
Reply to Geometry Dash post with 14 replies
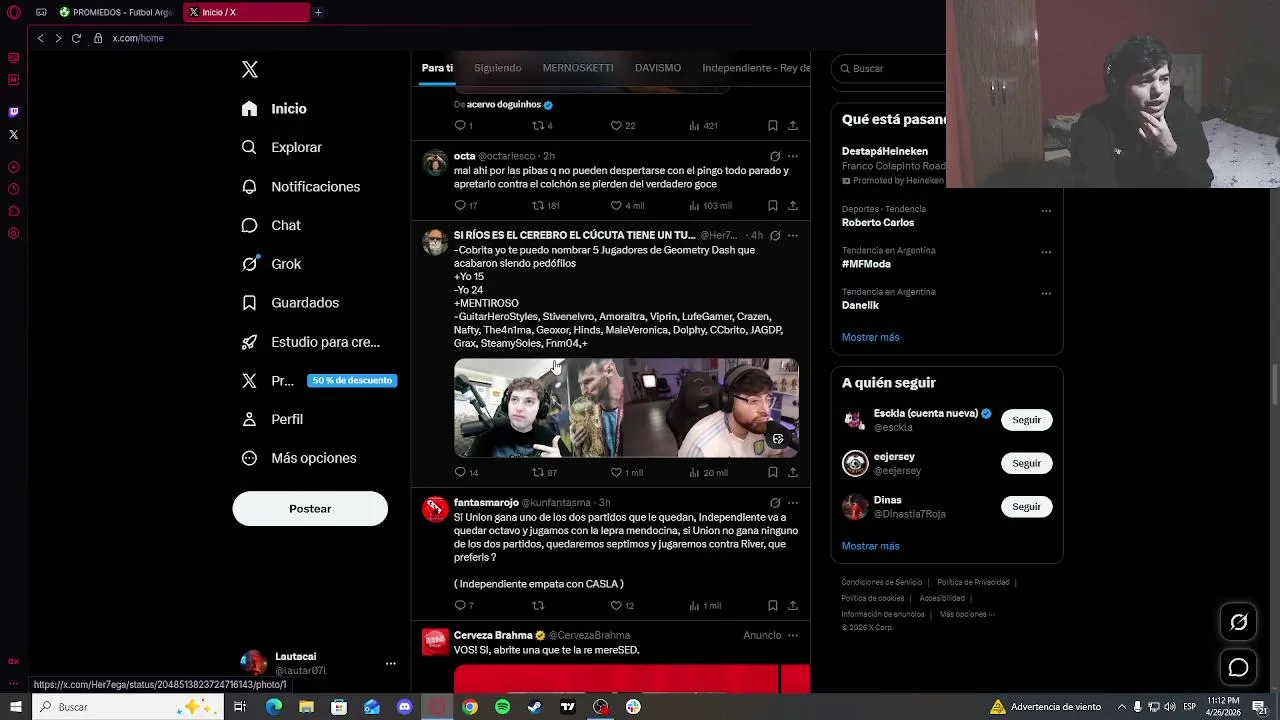[x=466, y=472]
